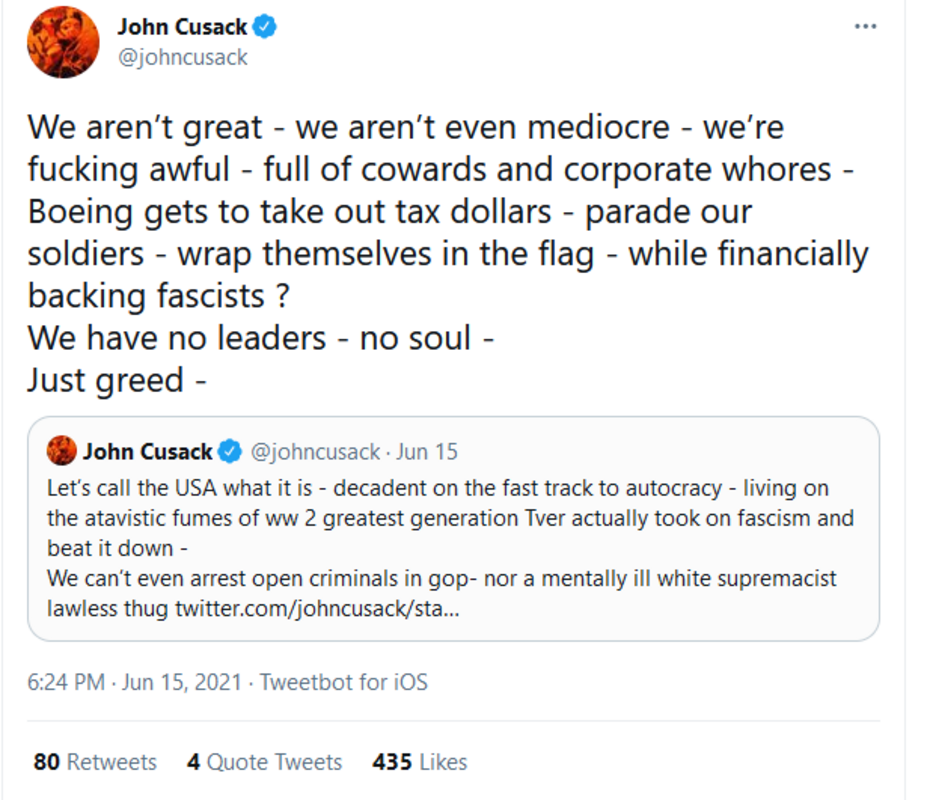Click the author name inside the quoted tweet
The width and height of the screenshot is (930, 800).
pyautogui.click(x=147, y=452)
